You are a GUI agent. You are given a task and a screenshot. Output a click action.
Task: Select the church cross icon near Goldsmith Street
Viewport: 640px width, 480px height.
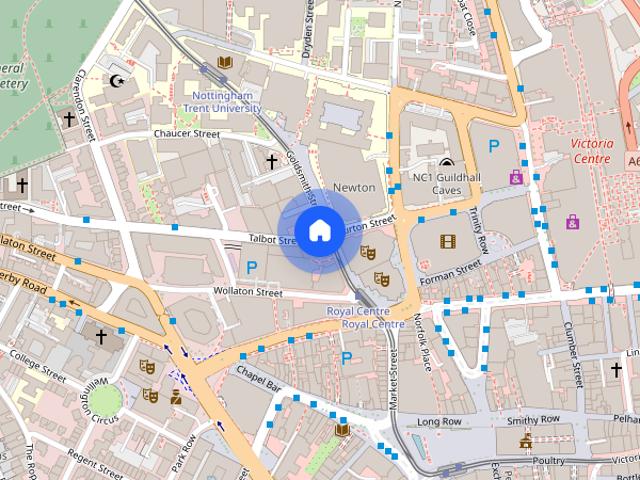(272, 162)
